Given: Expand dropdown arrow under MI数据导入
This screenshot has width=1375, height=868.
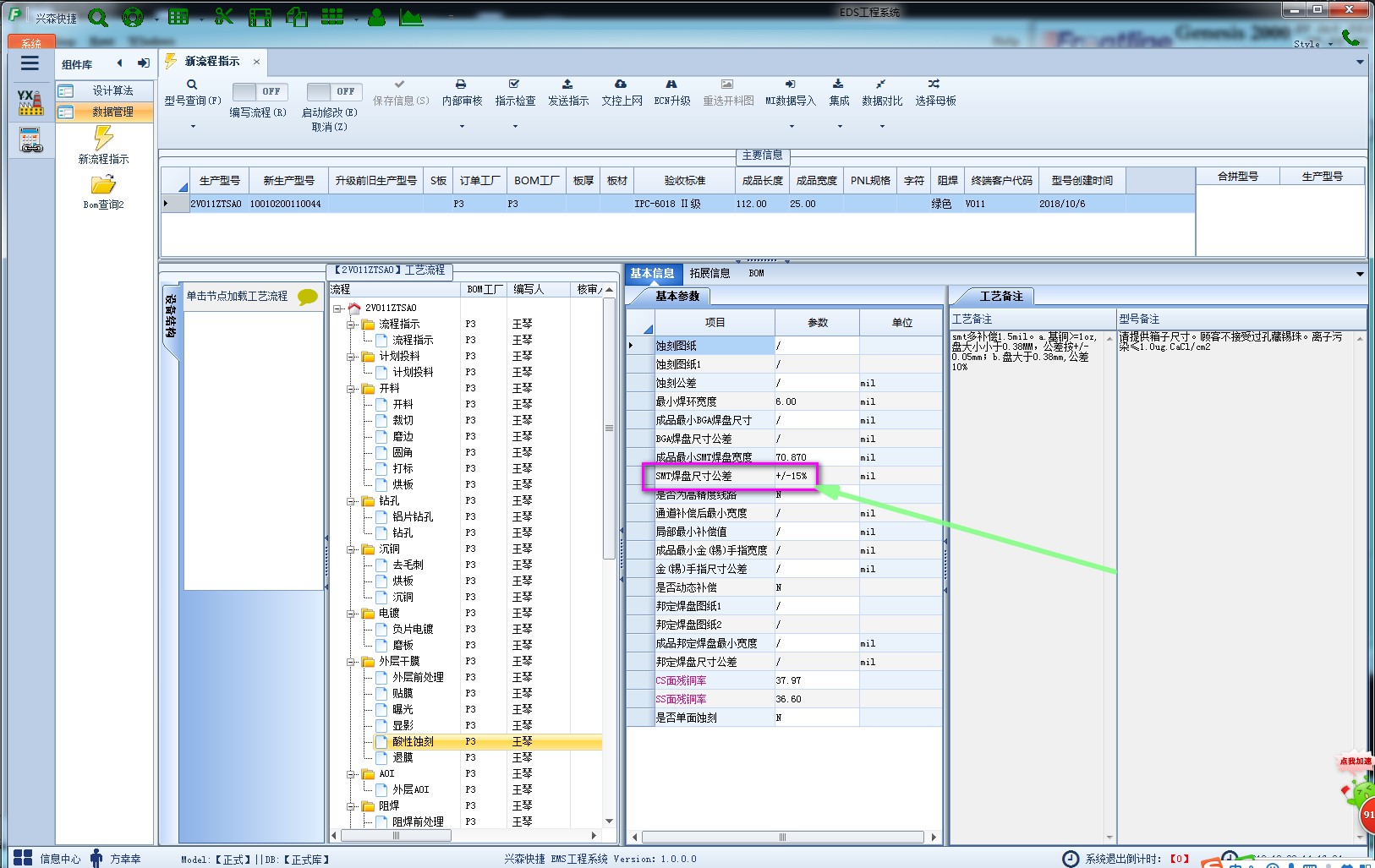Looking at the screenshot, I should point(792,127).
